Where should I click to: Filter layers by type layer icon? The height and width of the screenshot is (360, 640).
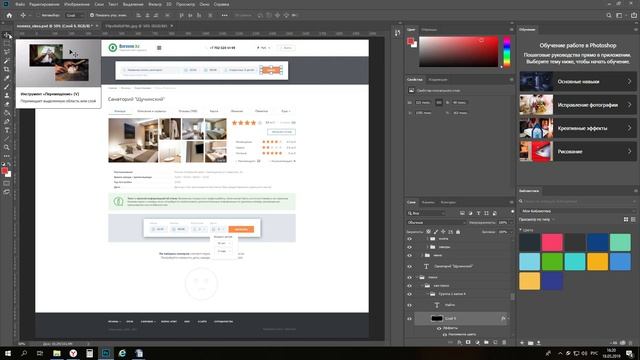coord(478,213)
